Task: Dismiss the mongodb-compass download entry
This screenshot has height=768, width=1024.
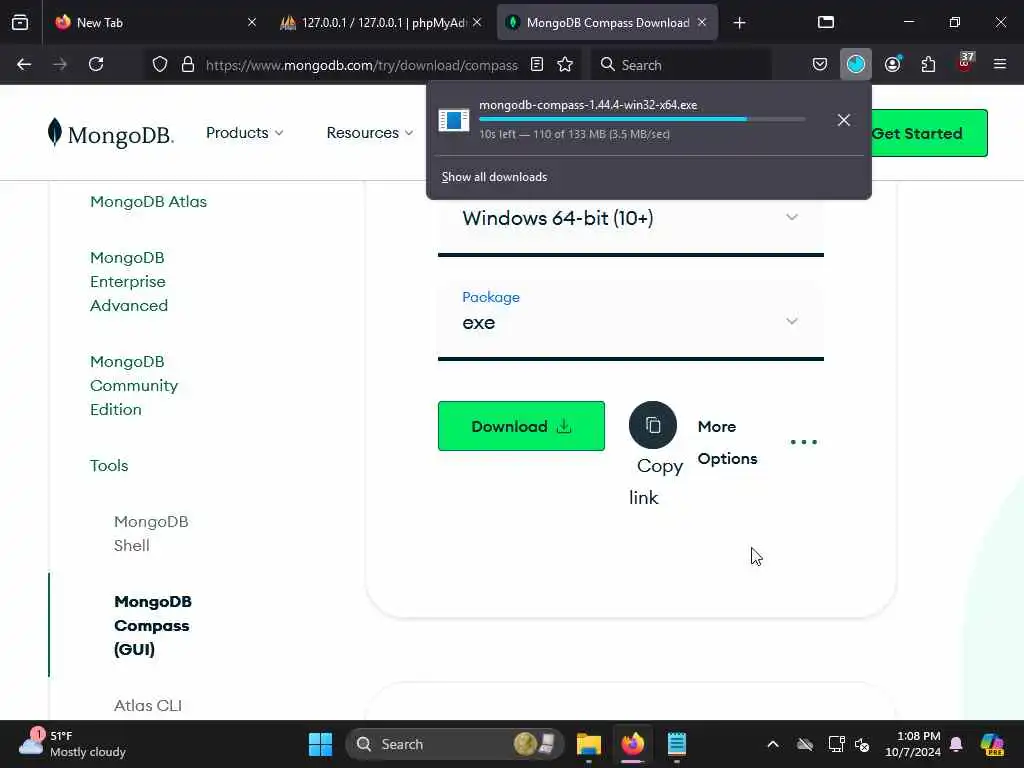Action: click(x=844, y=120)
